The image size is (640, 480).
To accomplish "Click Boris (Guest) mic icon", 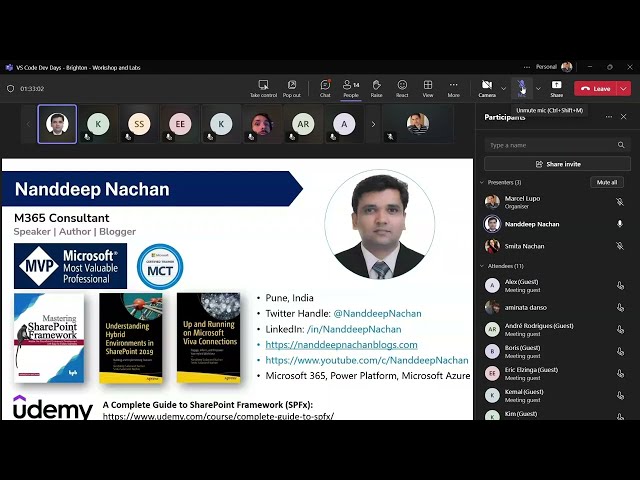I will 620,351.
